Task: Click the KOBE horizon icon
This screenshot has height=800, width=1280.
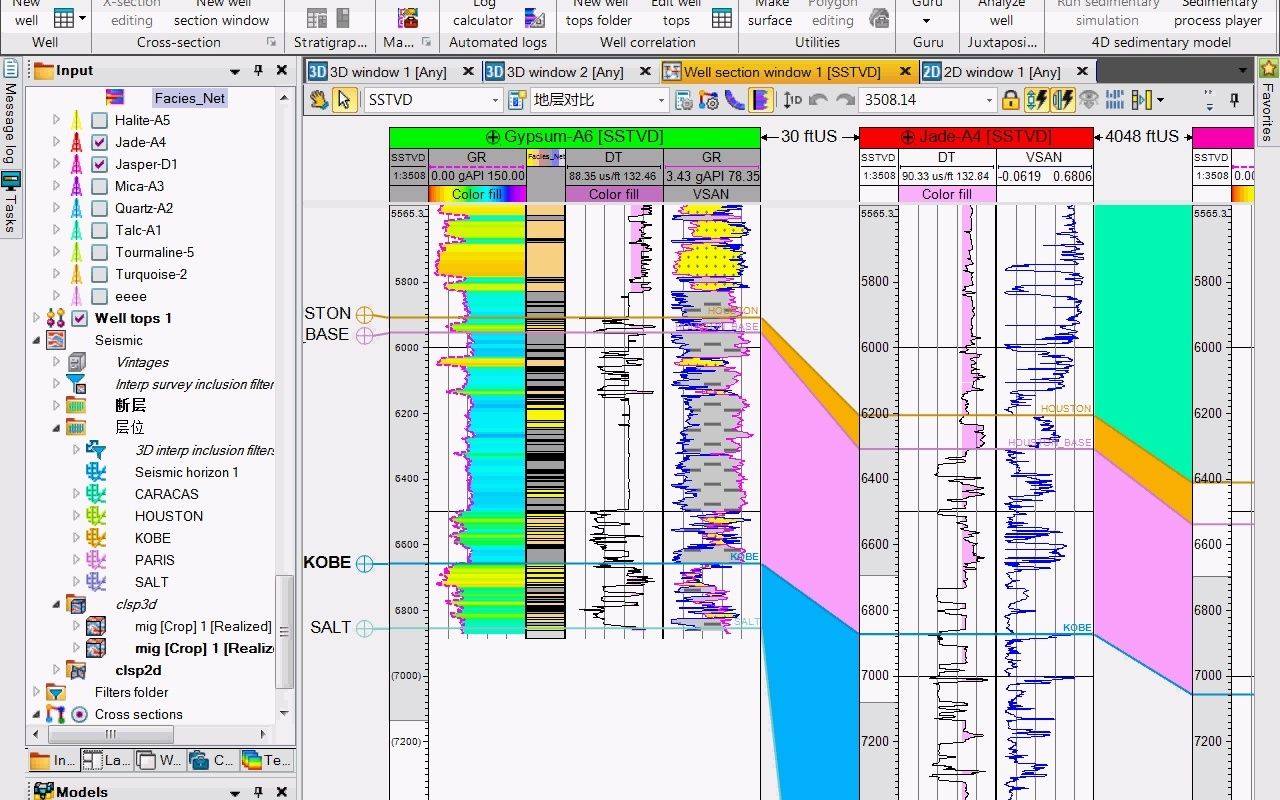Action: [x=96, y=538]
